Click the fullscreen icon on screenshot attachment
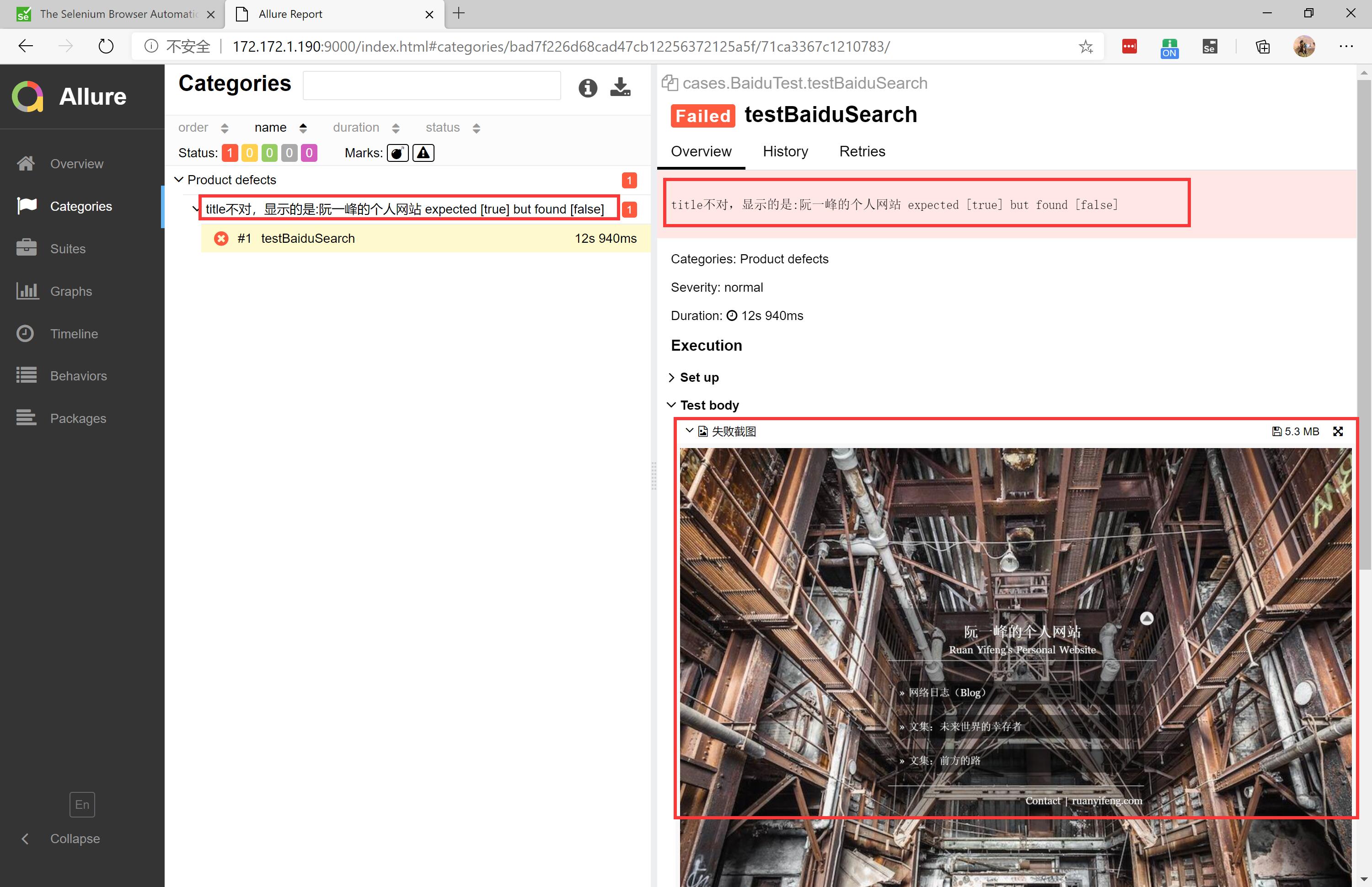 [1337, 432]
